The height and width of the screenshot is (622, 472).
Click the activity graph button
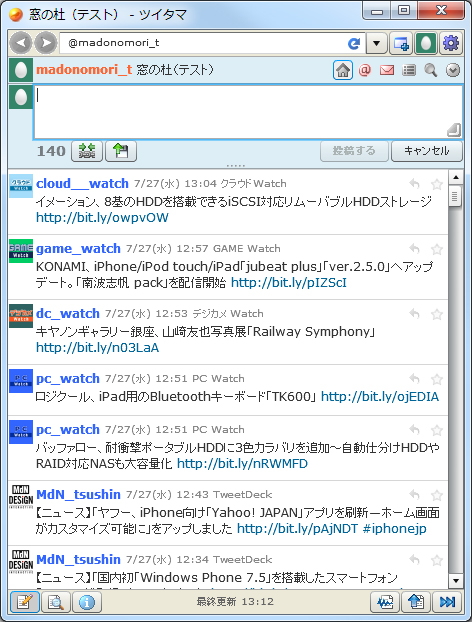385,602
